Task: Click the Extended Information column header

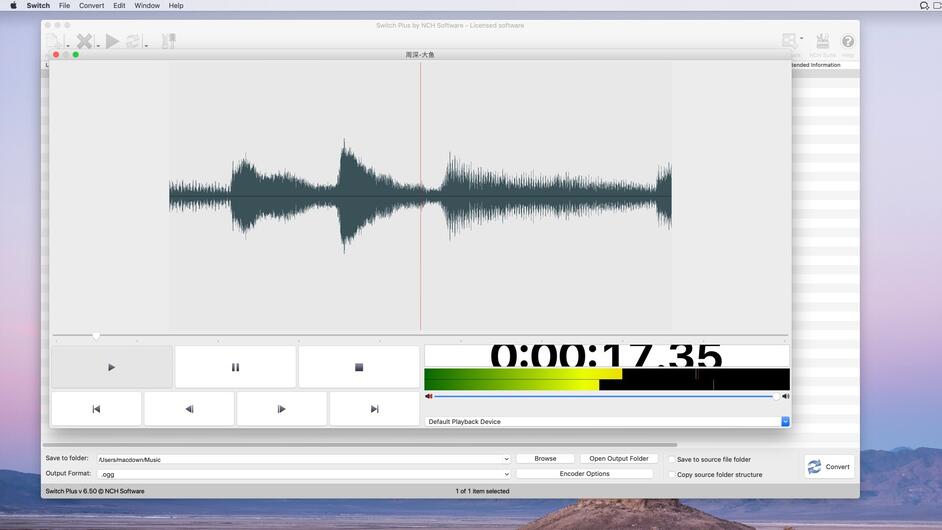Action: point(815,65)
